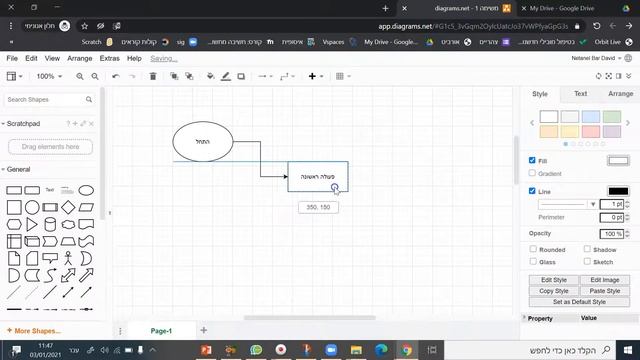Open the waypoints style dropdown
This screenshot has width=640, height=360.
coord(287,76)
